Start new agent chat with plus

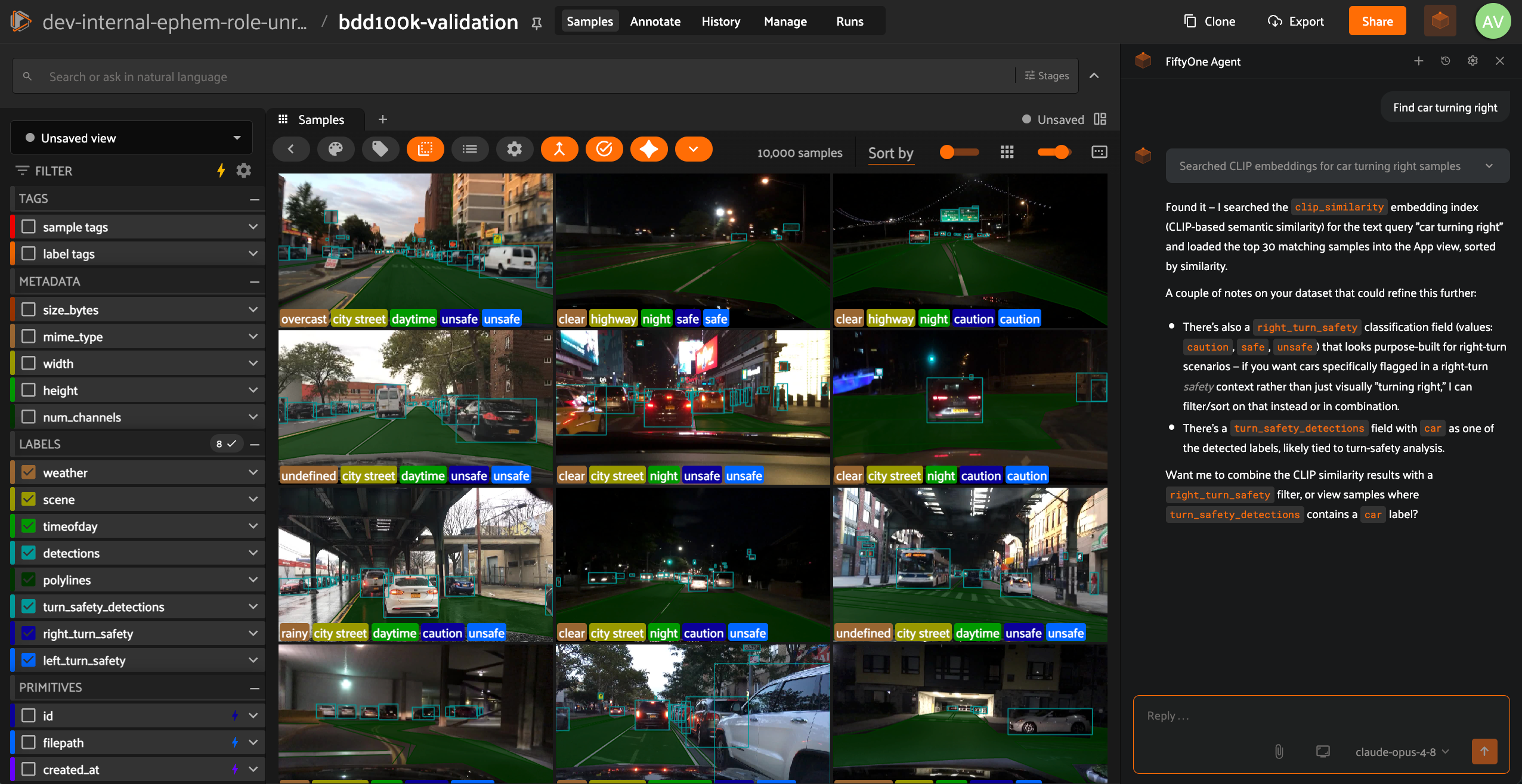1419,61
